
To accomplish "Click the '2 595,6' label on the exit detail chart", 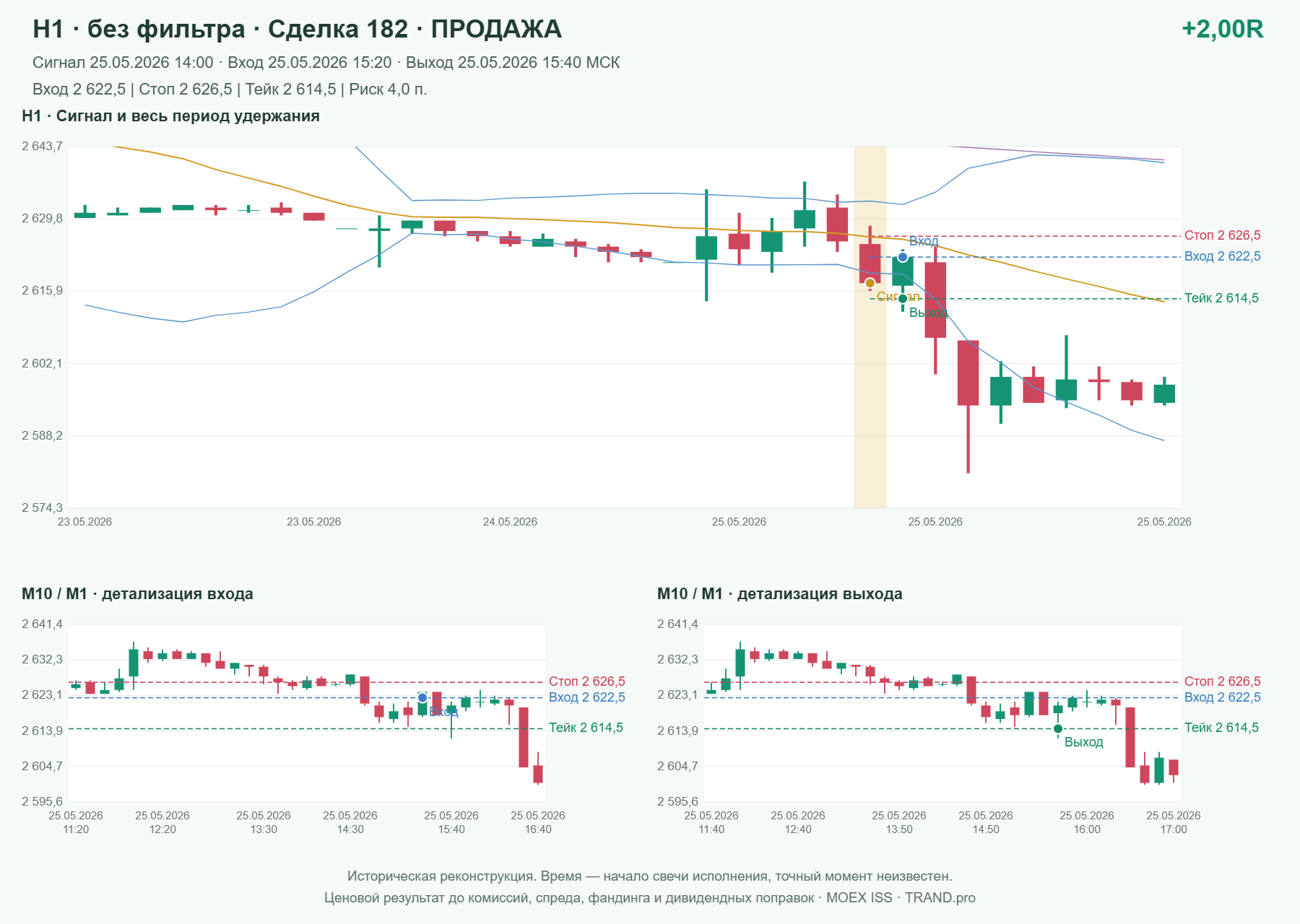I will click(677, 801).
